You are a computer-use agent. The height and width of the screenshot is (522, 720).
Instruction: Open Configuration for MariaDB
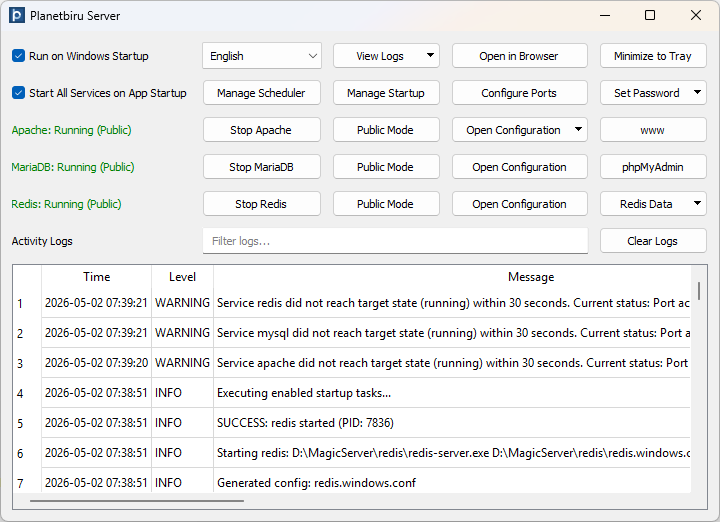(x=519, y=167)
